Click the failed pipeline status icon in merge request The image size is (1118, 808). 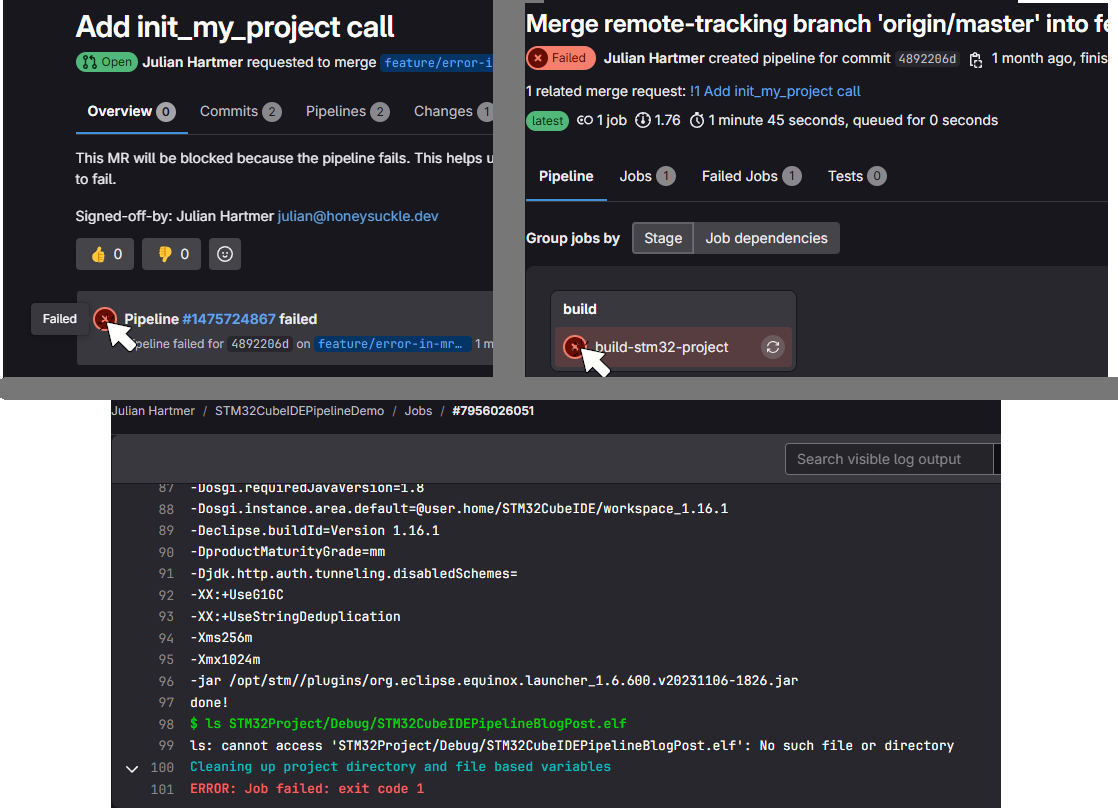[x=104, y=319]
